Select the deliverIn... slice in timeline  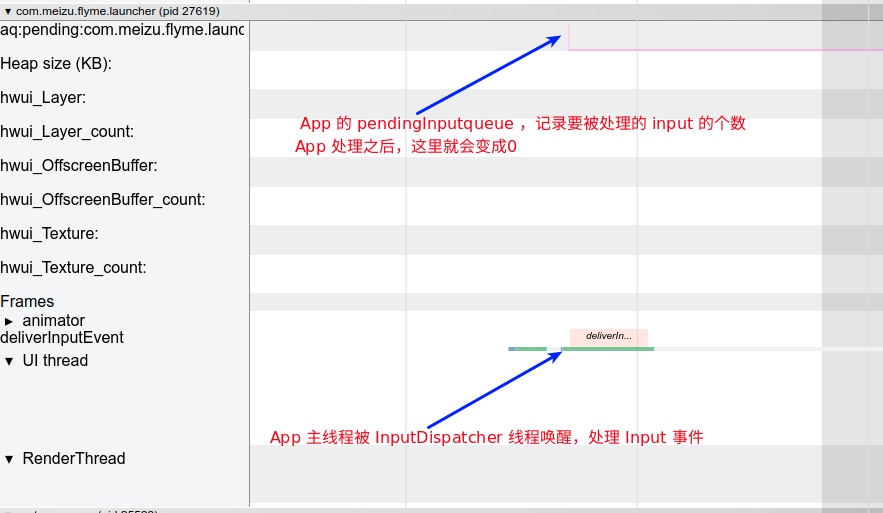click(x=608, y=337)
